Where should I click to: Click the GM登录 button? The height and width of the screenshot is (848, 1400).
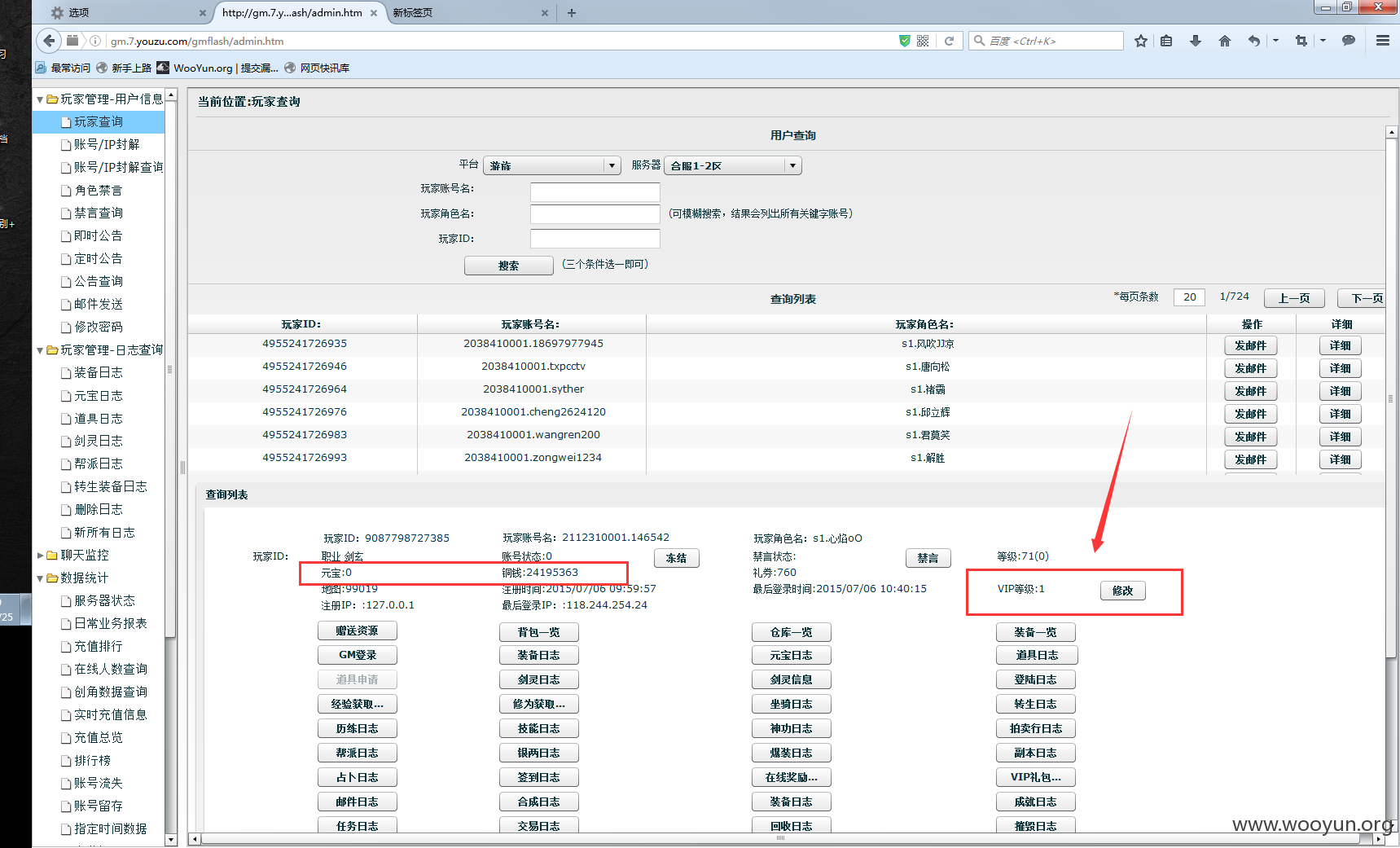[358, 655]
